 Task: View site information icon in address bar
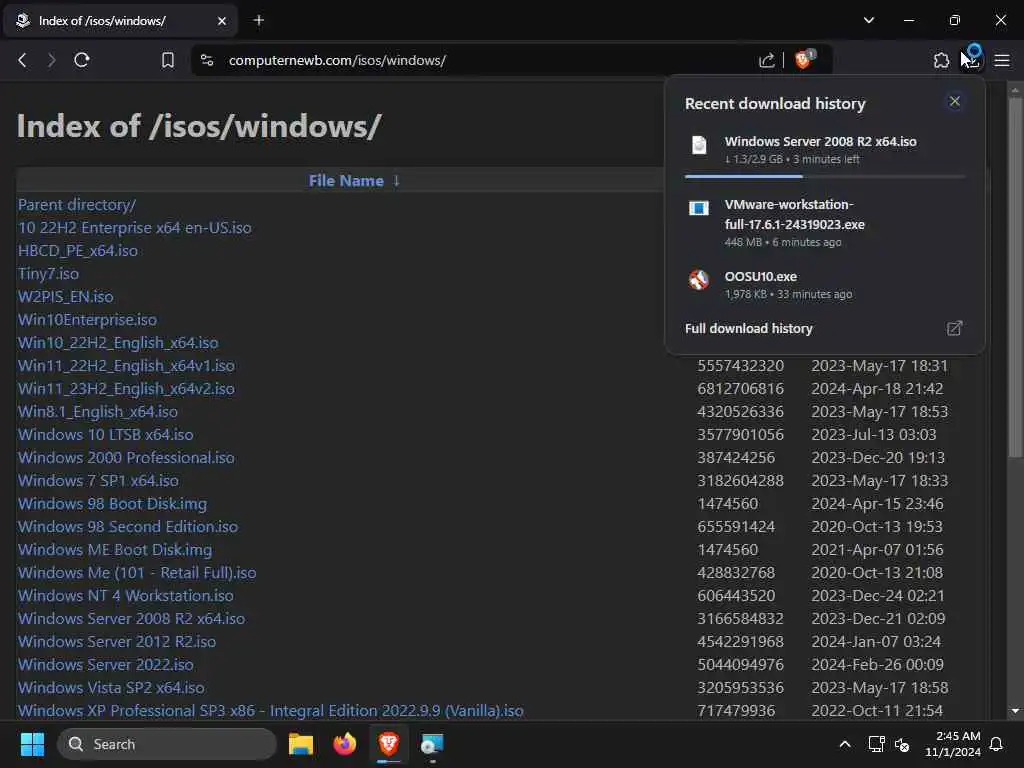[207, 60]
